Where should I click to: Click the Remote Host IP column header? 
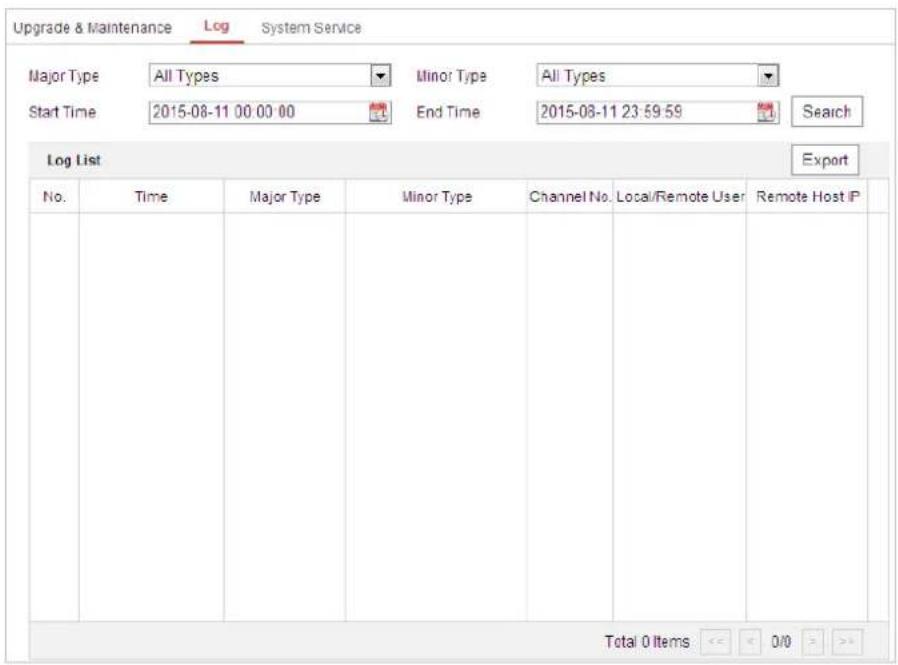coord(808,196)
